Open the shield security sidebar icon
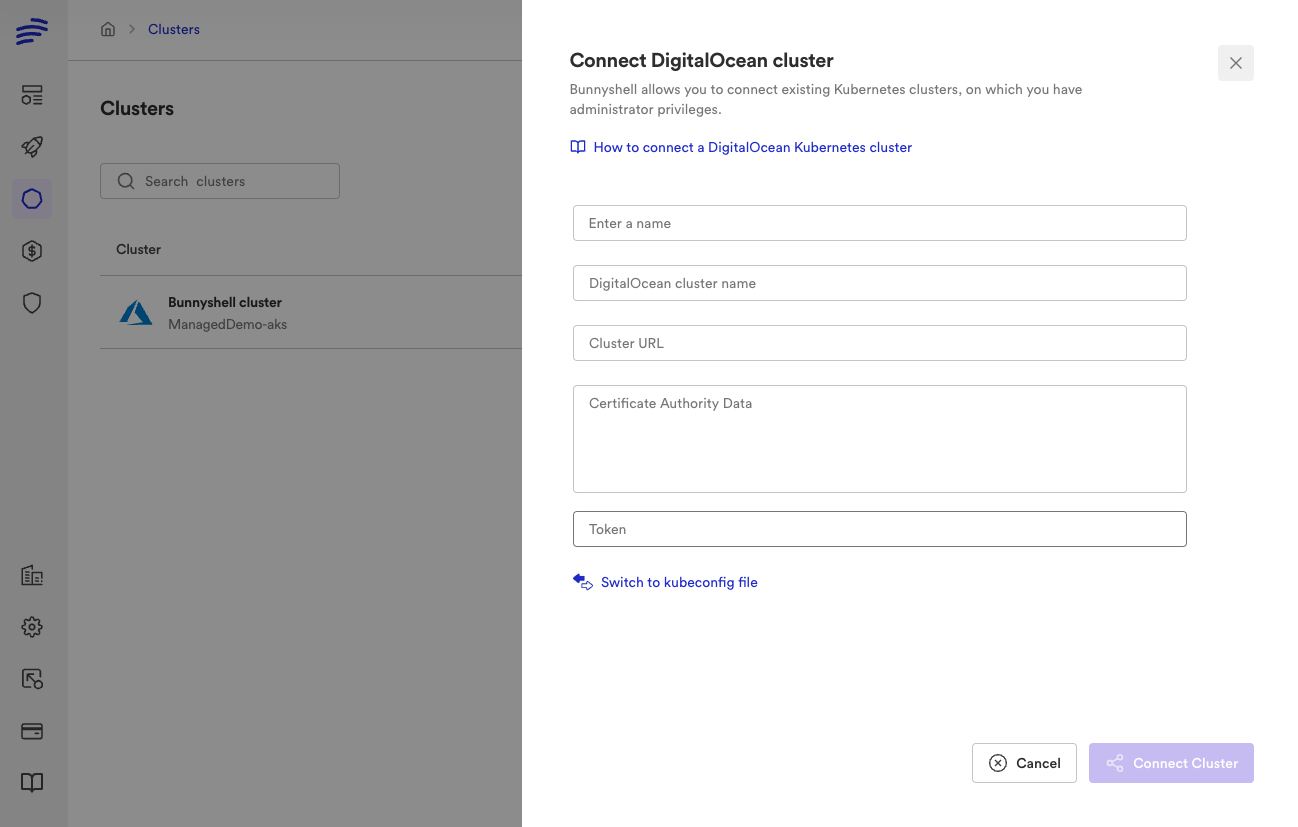This screenshot has height=827, width=1298. coord(32,303)
